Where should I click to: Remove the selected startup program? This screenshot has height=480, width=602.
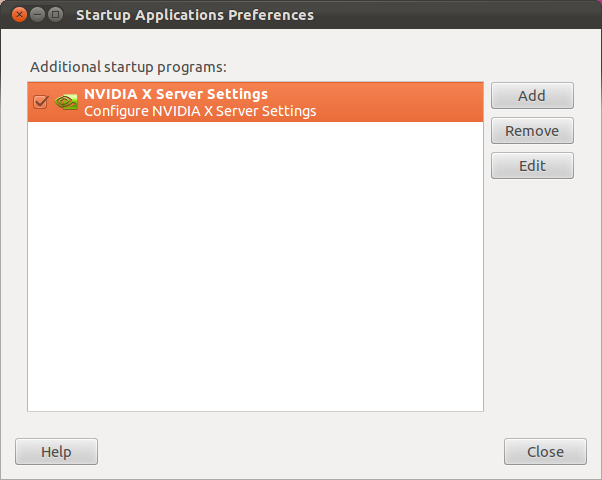point(532,131)
